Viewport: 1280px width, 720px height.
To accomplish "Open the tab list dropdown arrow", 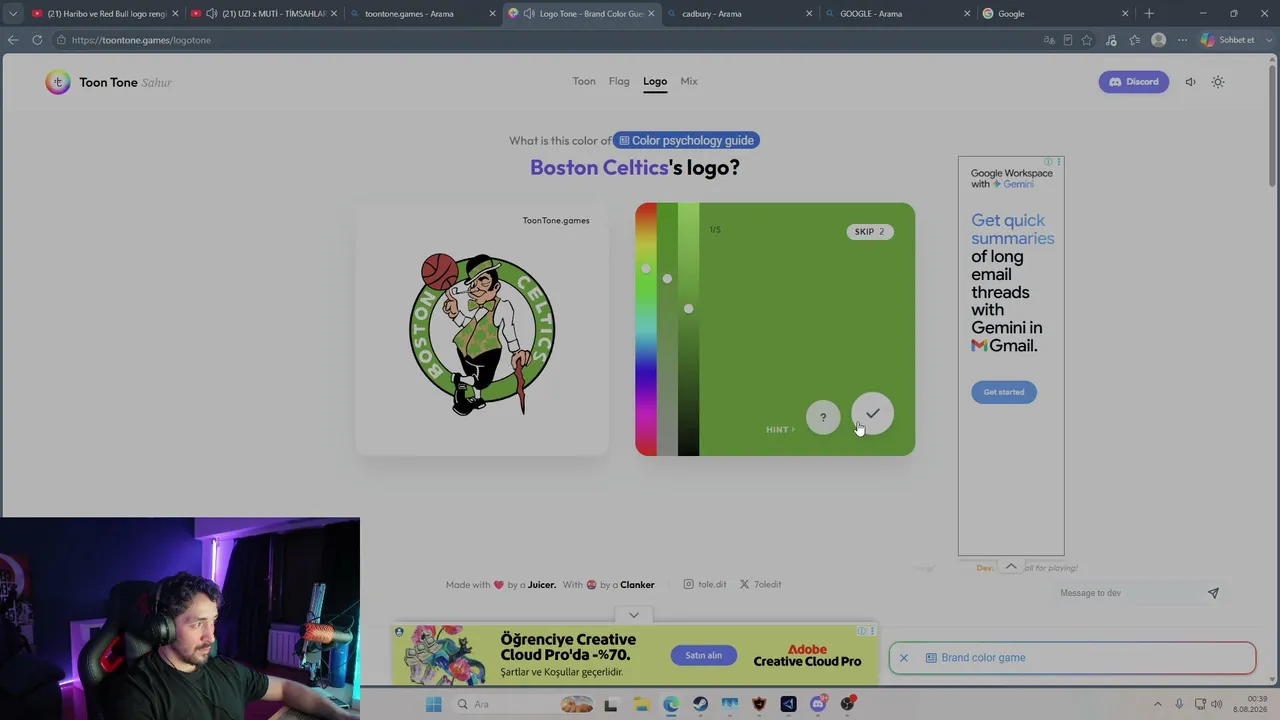I will point(12,14).
